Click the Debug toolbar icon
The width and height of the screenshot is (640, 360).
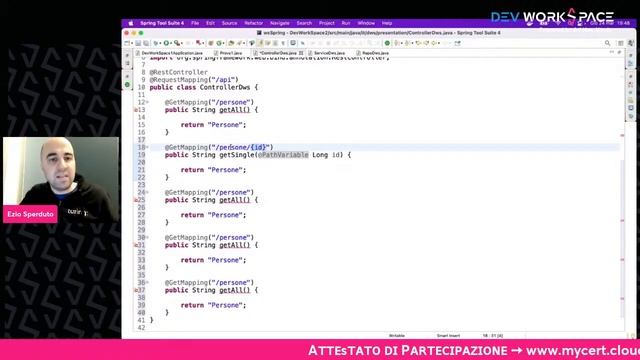coord(156,43)
